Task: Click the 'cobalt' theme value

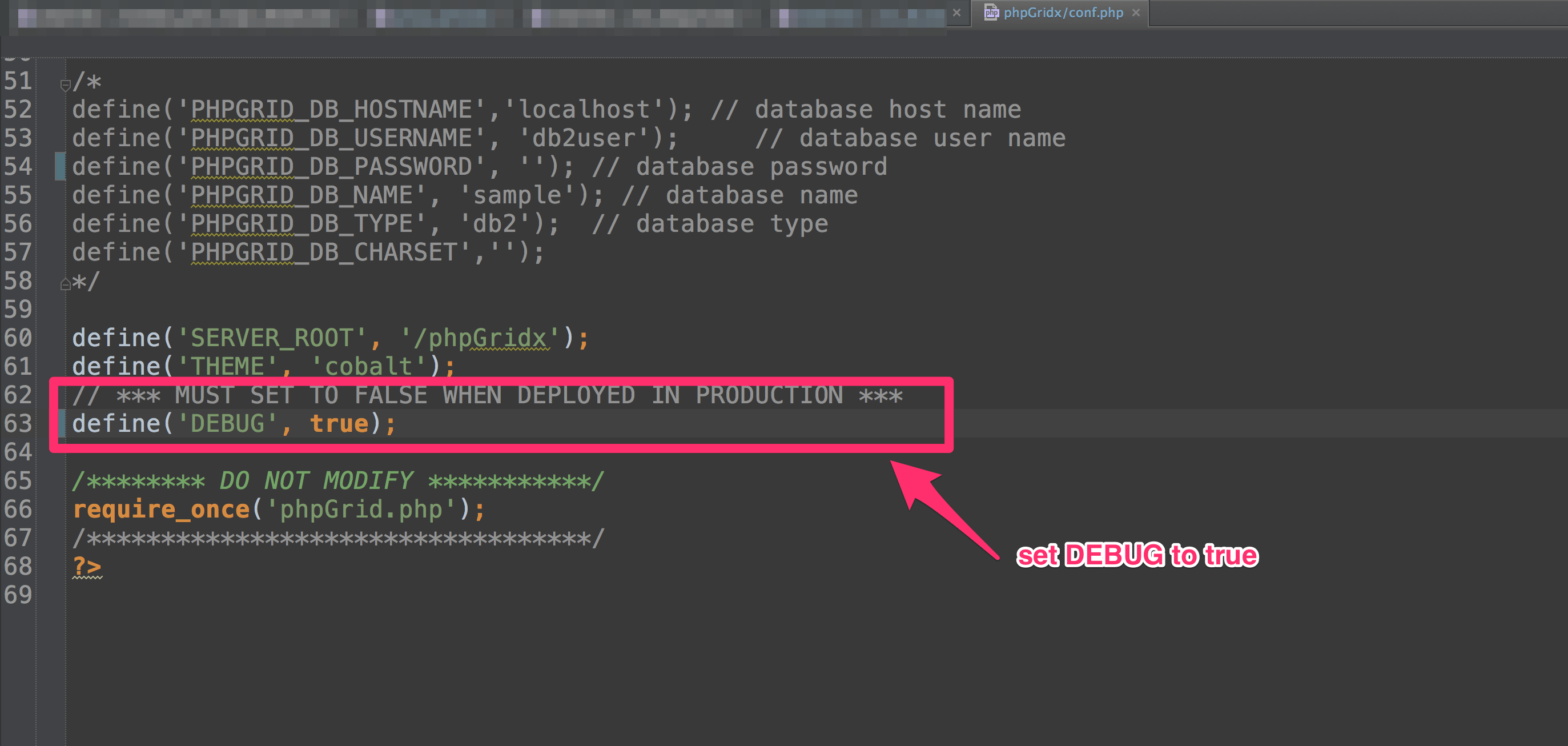Action: (368, 367)
